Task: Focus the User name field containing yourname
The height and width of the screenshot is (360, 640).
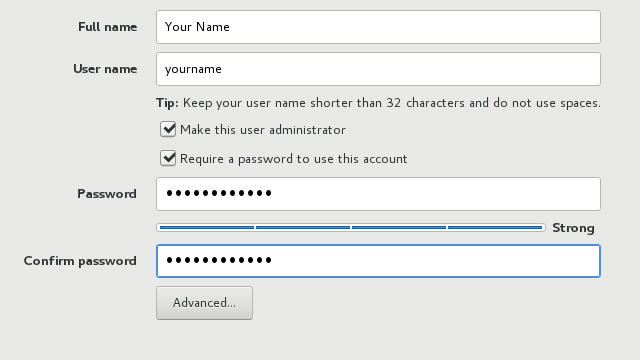Action: point(378,69)
